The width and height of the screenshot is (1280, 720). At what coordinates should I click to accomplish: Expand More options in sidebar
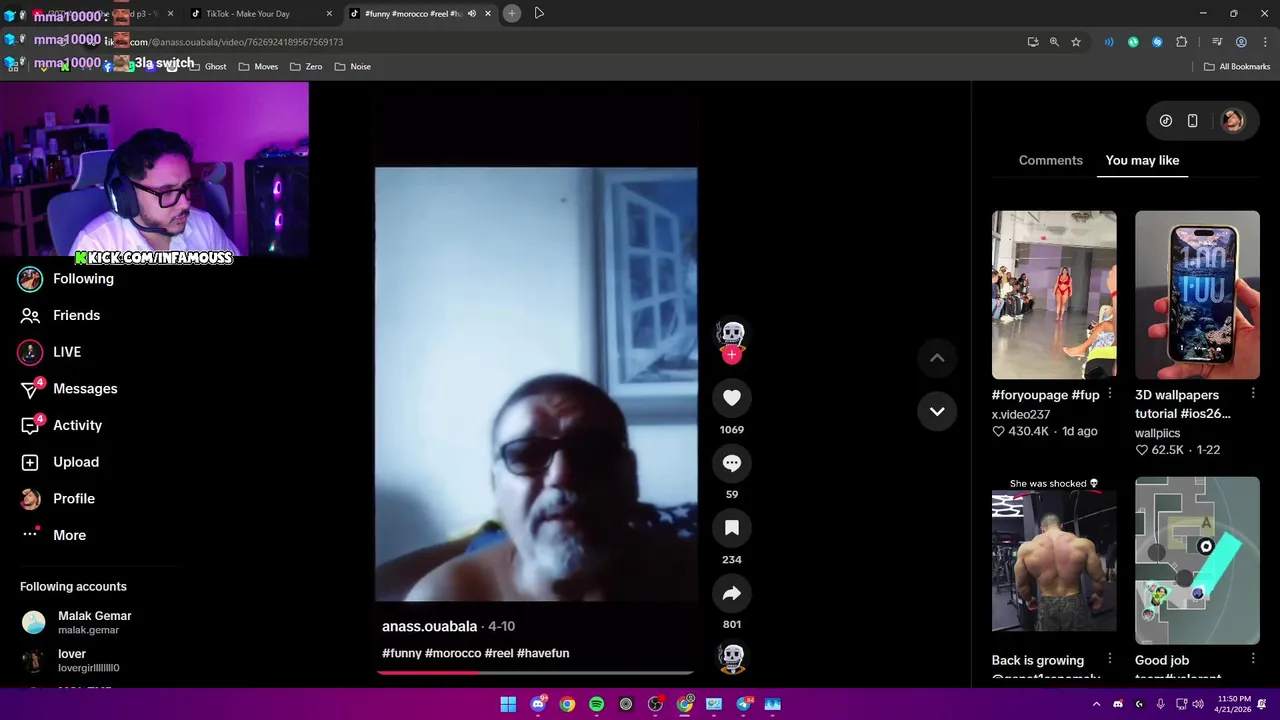54,535
